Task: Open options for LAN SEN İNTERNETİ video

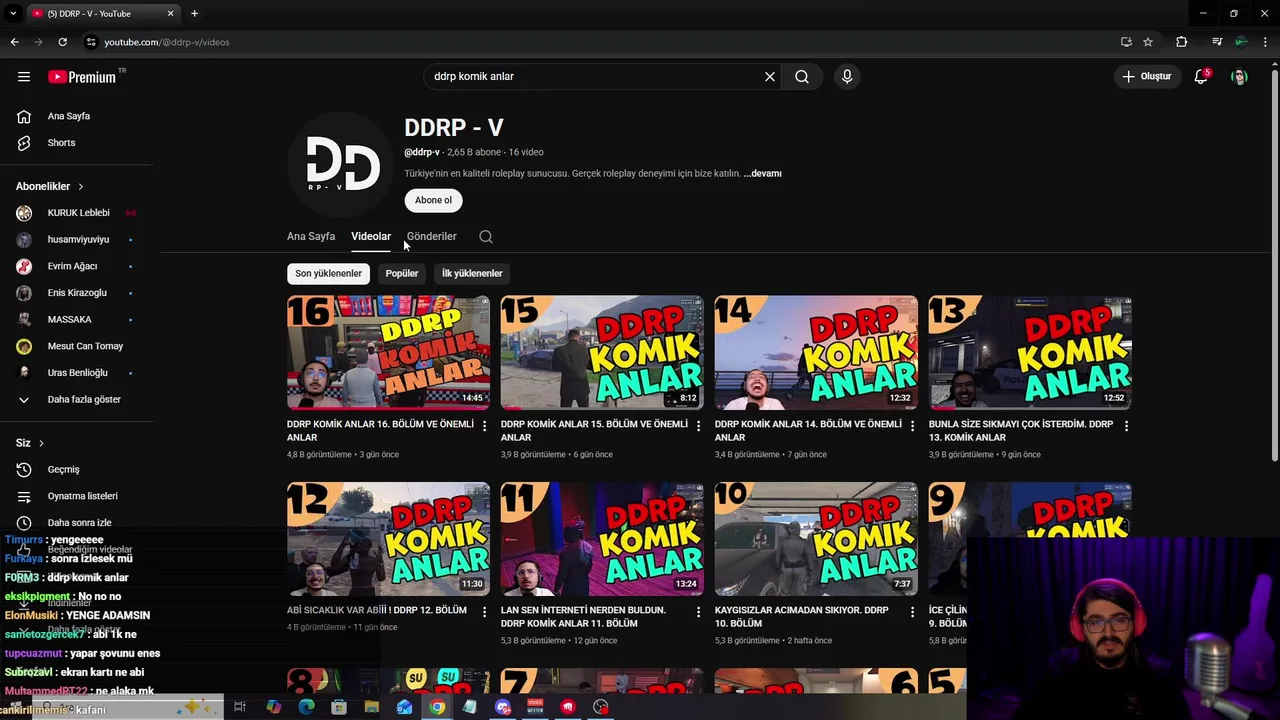Action: pyautogui.click(x=699, y=611)
